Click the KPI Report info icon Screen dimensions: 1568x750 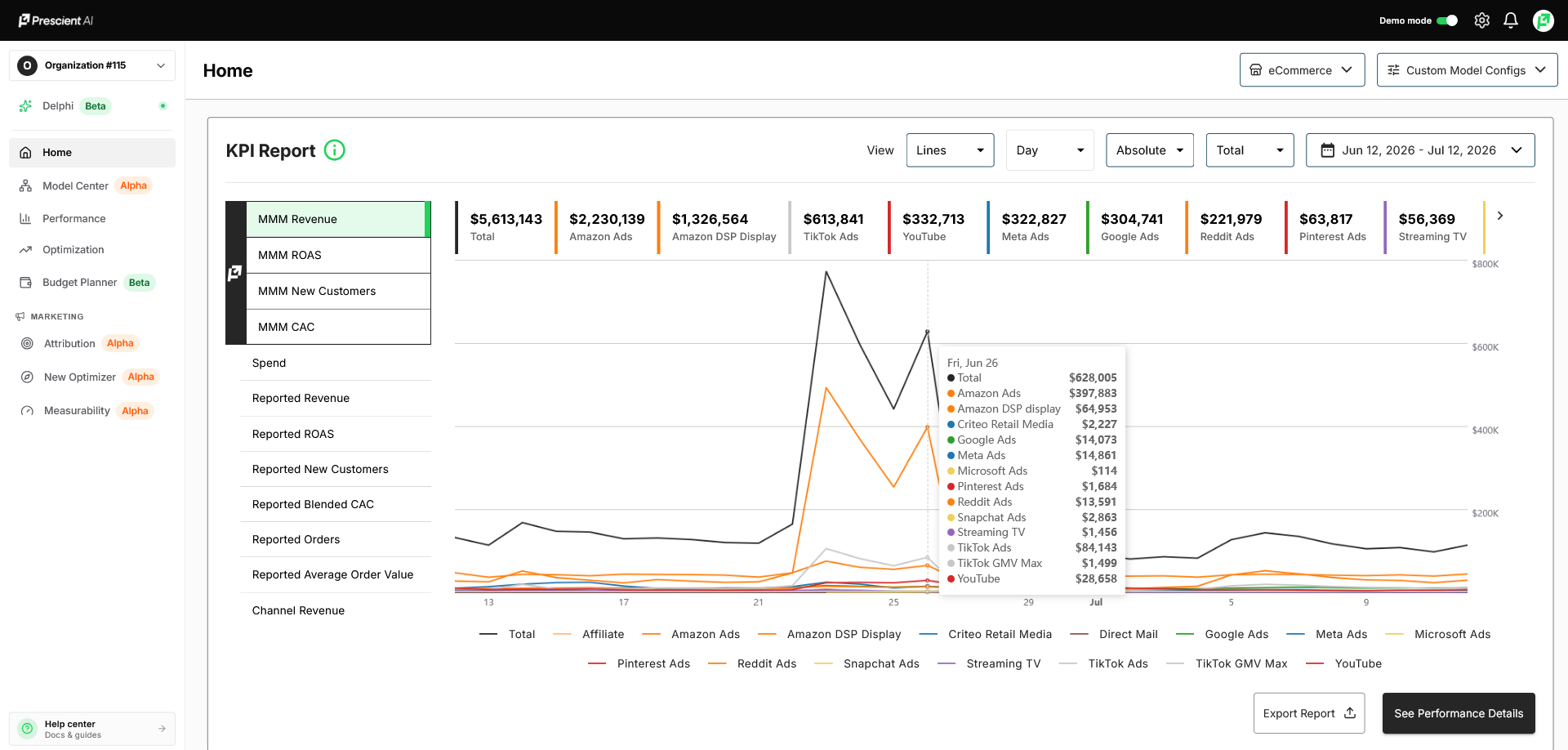(335, 150)
